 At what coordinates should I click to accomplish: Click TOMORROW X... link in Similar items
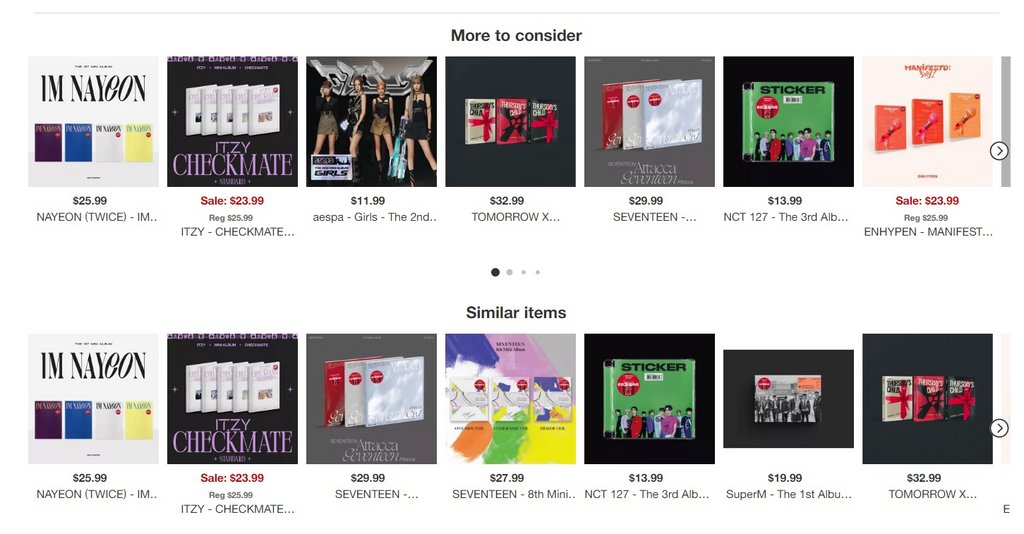933,494
